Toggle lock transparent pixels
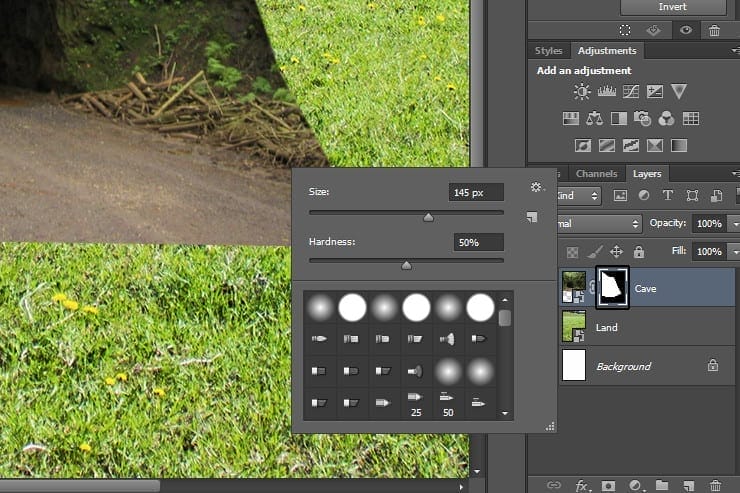740x493 pixels. tap(572, 252)
